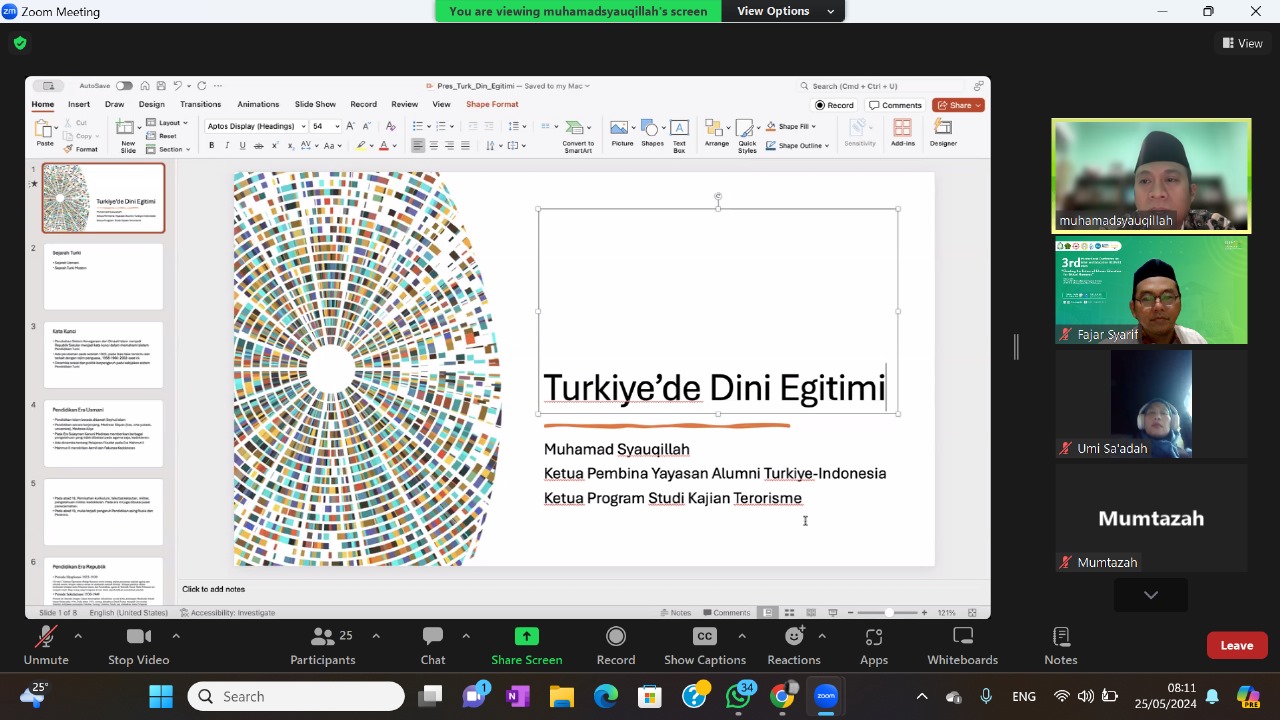Click Zoom encryption shield icon
1280x720 pixels.
click(x=20, y=43)
